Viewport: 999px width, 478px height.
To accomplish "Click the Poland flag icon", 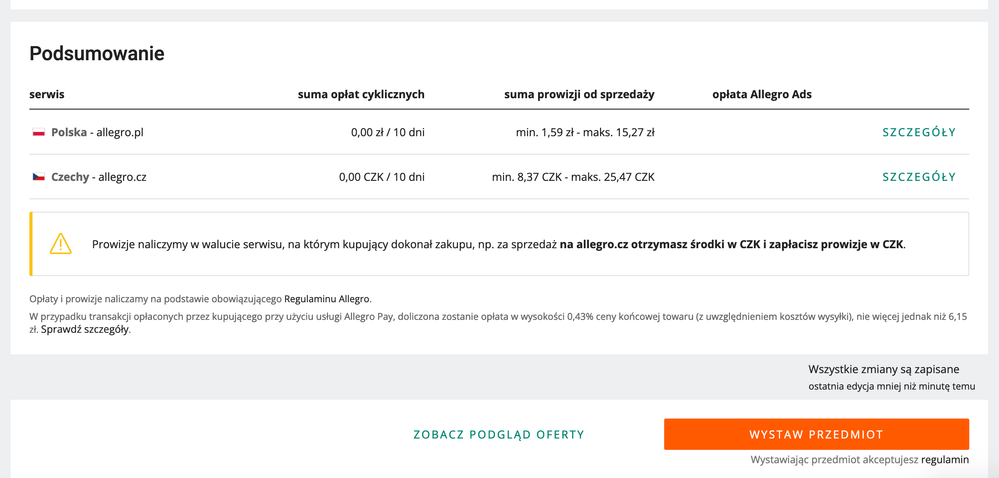I will tap(39, 132).
